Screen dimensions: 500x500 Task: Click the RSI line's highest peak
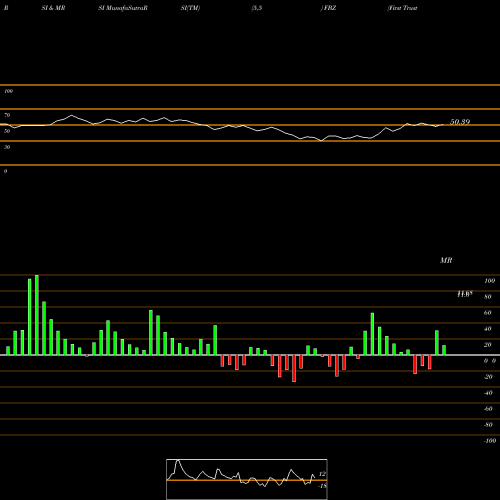(x=71, y=116)
